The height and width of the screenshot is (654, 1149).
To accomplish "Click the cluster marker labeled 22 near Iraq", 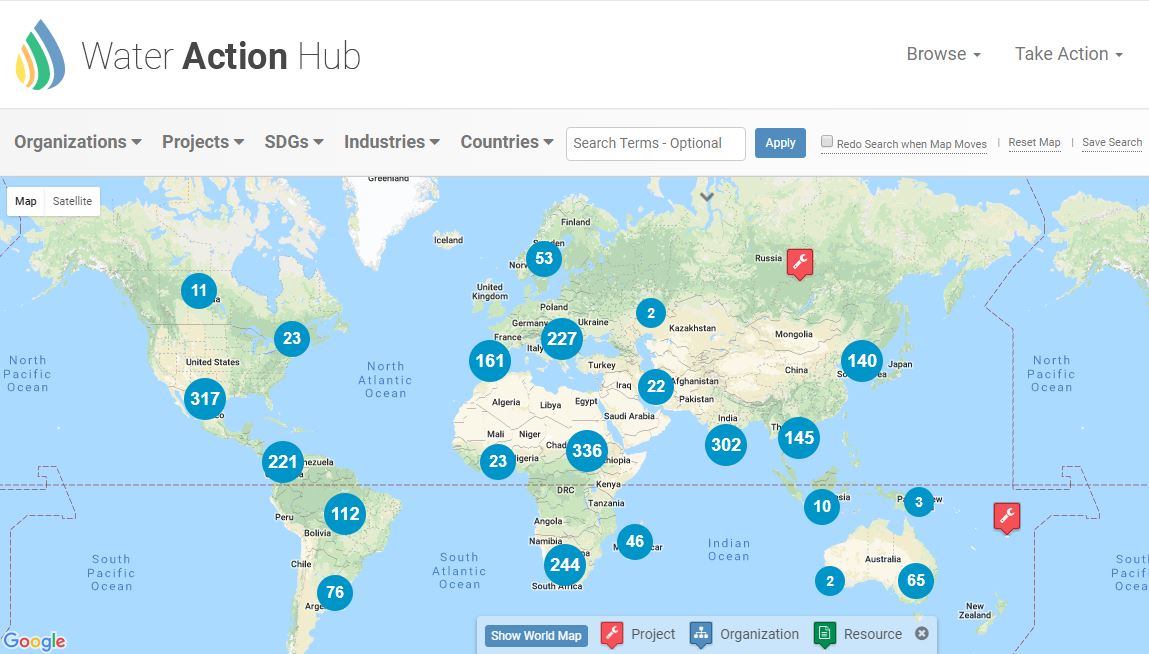I will 656,386.
